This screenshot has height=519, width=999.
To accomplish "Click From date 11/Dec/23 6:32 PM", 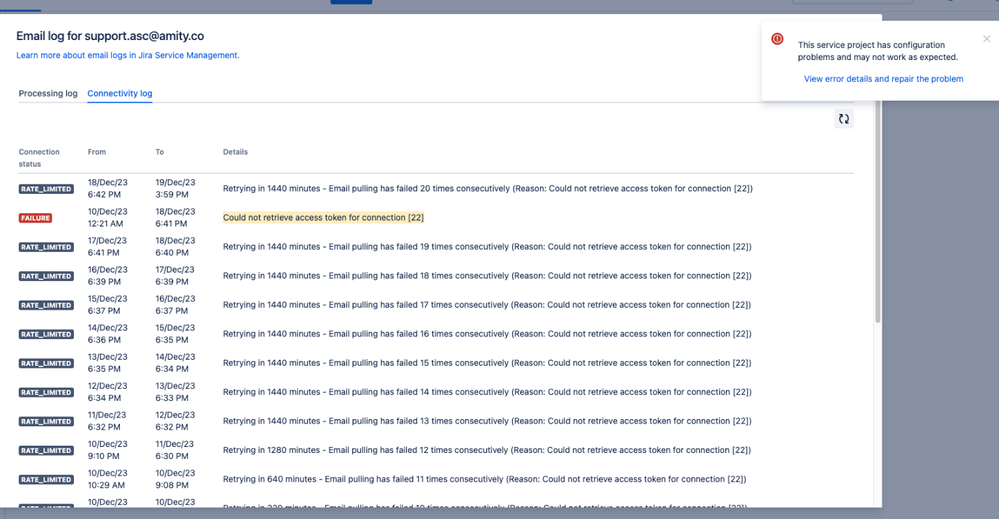I will pos(107,421).
